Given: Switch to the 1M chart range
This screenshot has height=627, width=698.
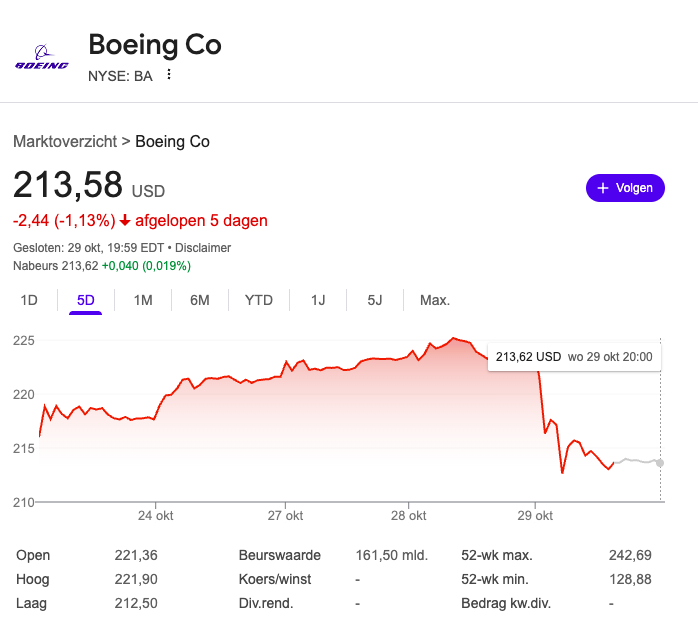Looking at the screenshot, I should [143, 300].
